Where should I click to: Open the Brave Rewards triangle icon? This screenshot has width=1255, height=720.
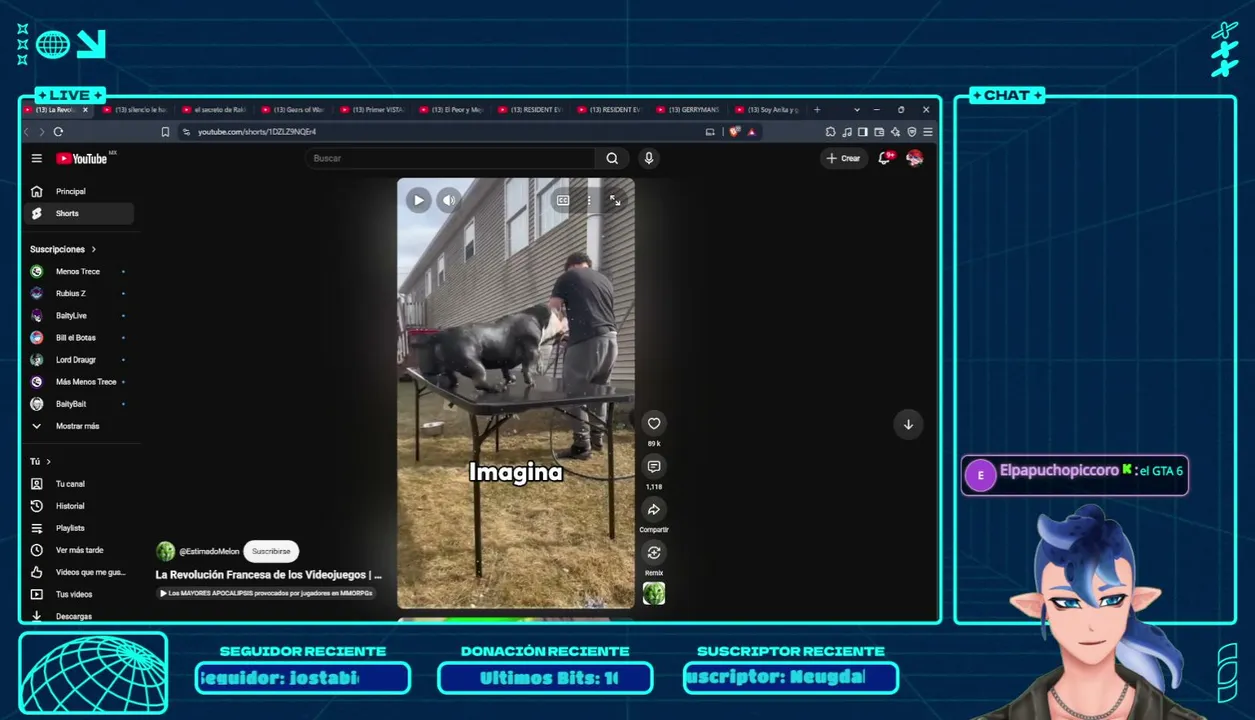751,132
